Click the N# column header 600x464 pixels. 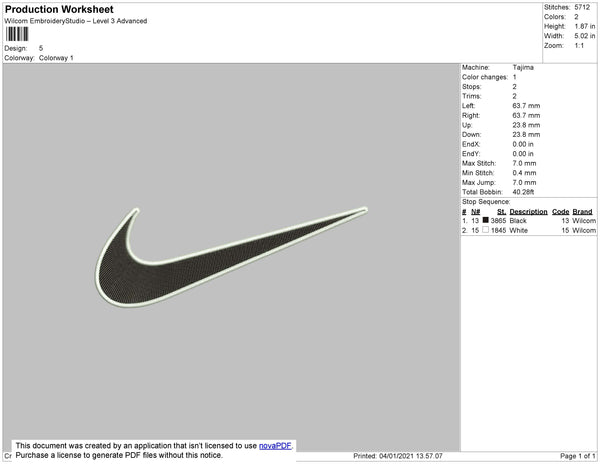[475, 212]
